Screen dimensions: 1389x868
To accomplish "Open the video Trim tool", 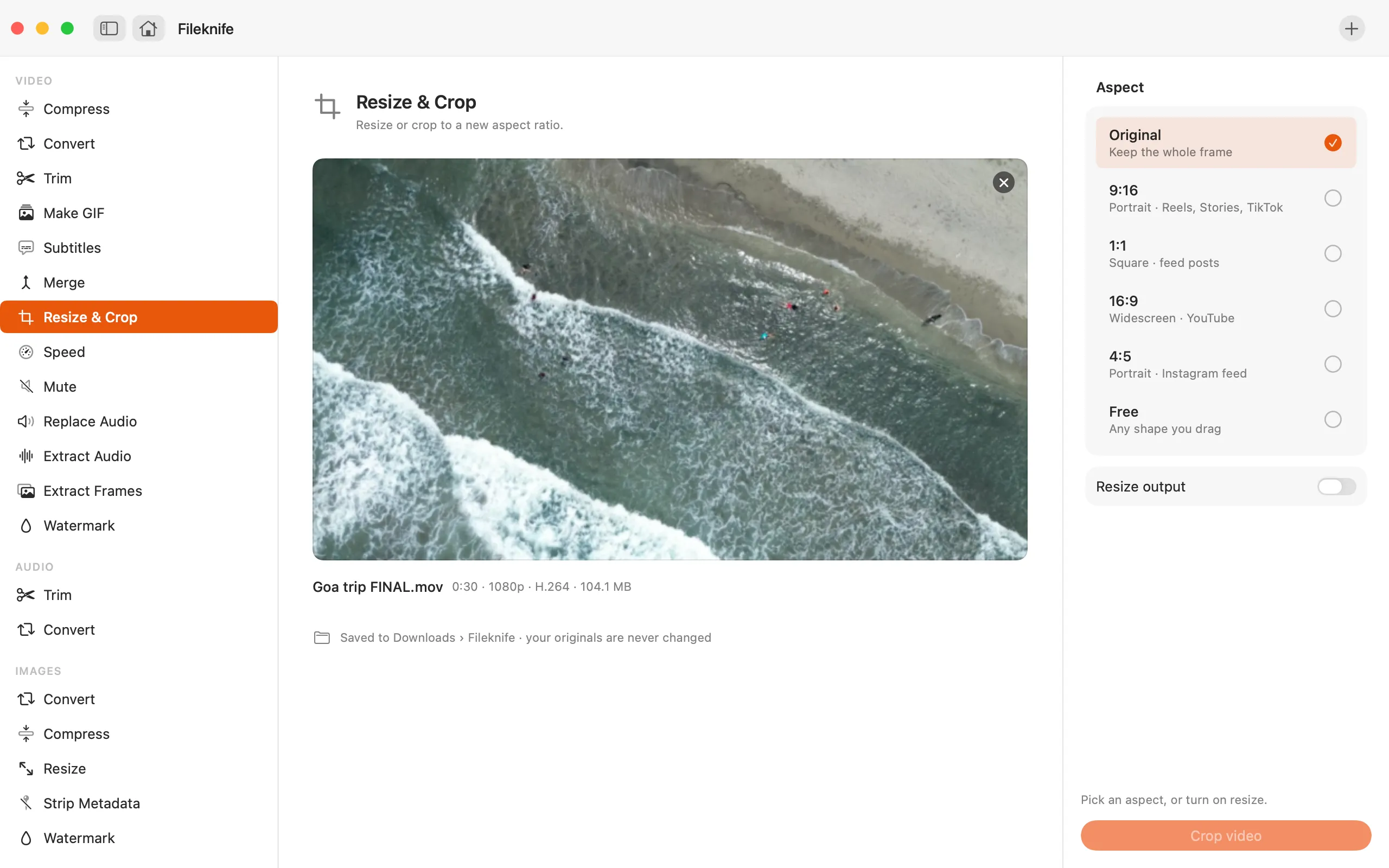I will (x=139, y=178).
